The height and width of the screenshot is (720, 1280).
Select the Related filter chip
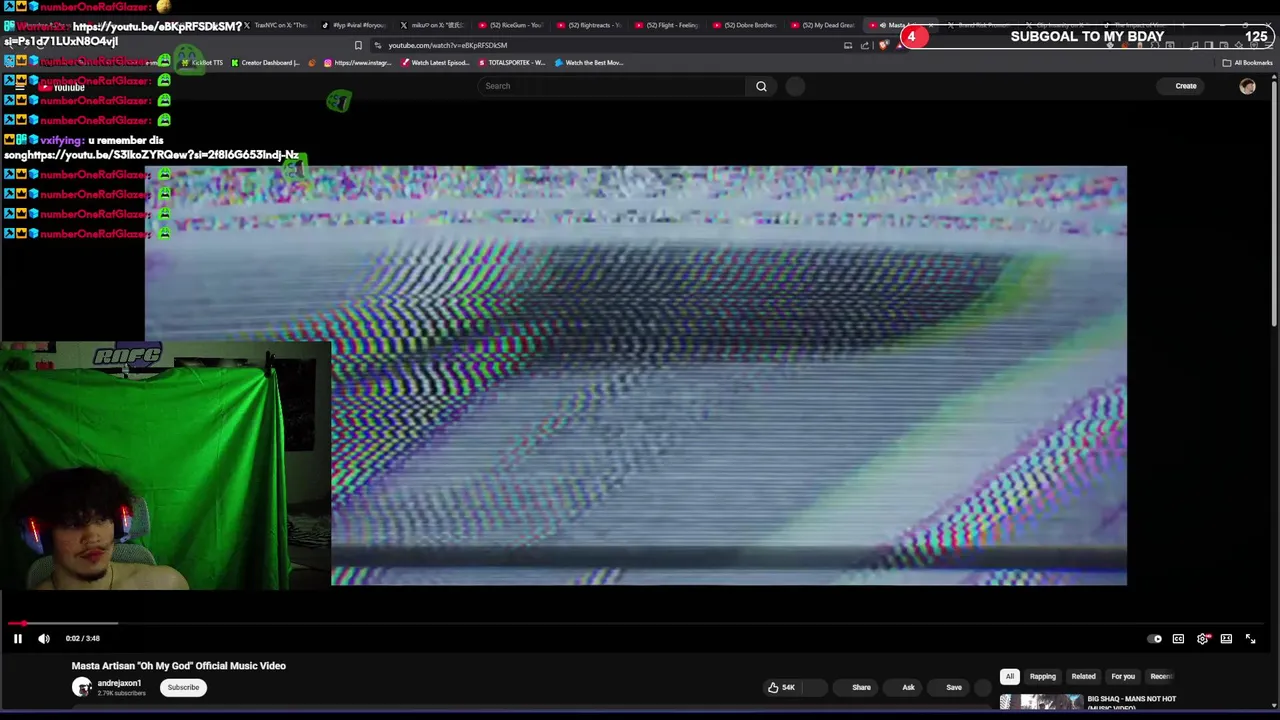click(1083, 676)
